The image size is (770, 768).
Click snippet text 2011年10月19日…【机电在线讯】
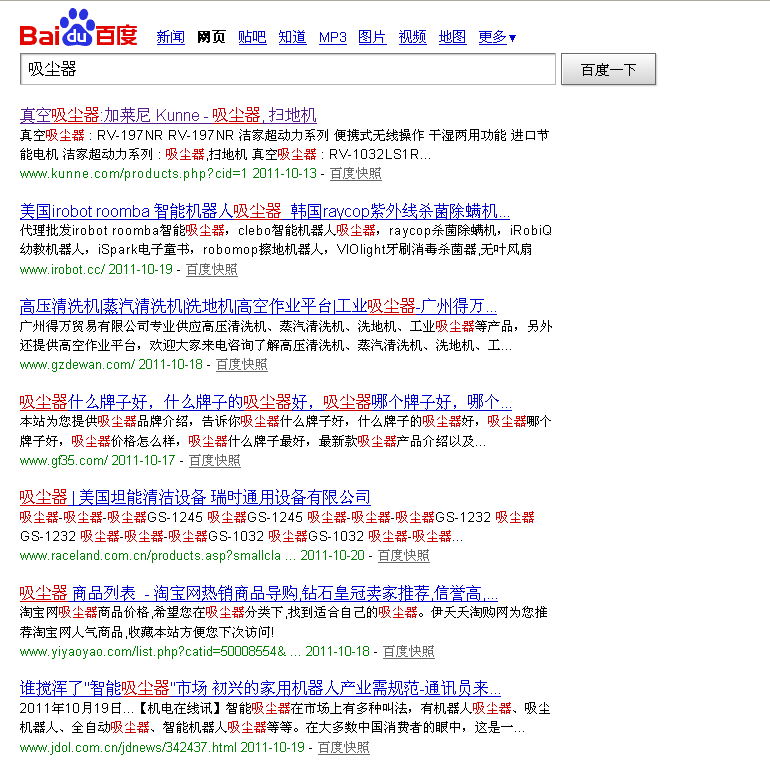click(x=122, y=708)
